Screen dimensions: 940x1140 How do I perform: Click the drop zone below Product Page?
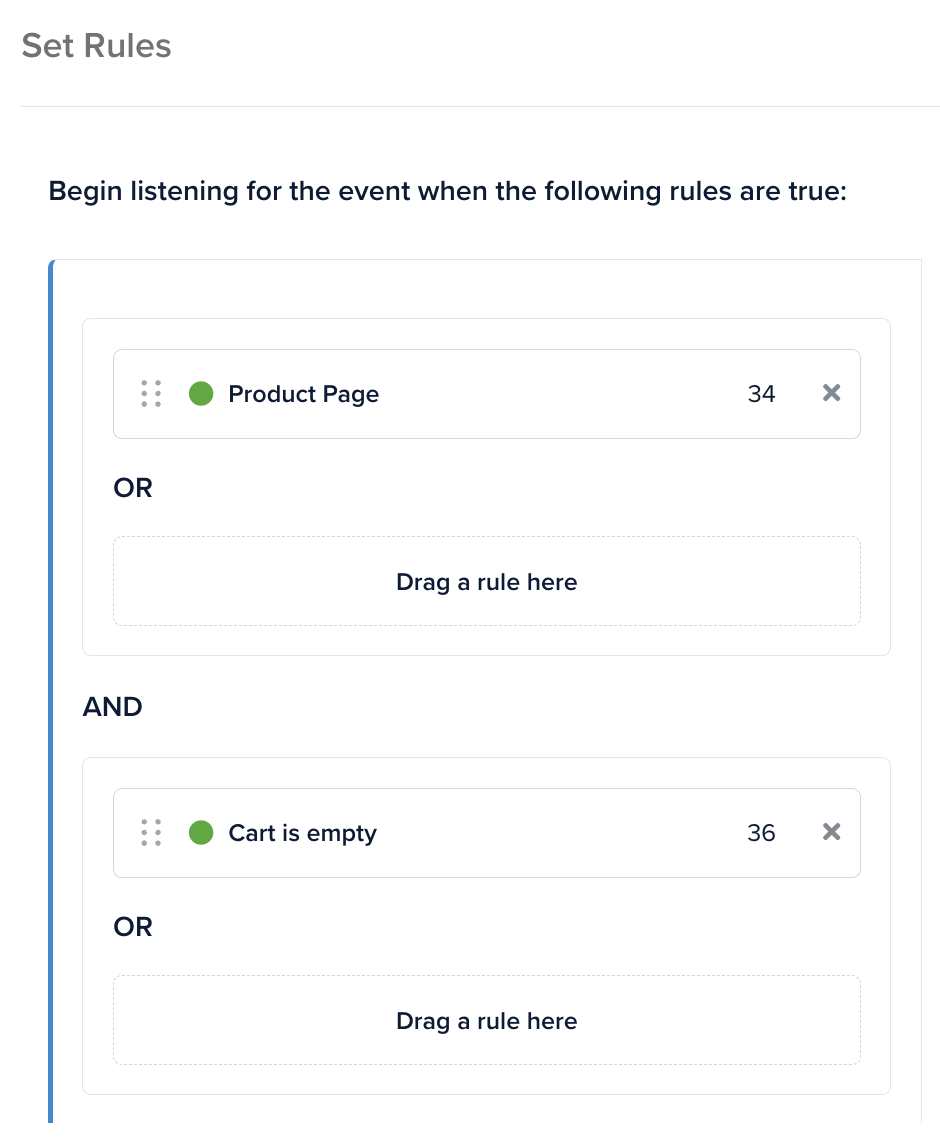(486, 581)
